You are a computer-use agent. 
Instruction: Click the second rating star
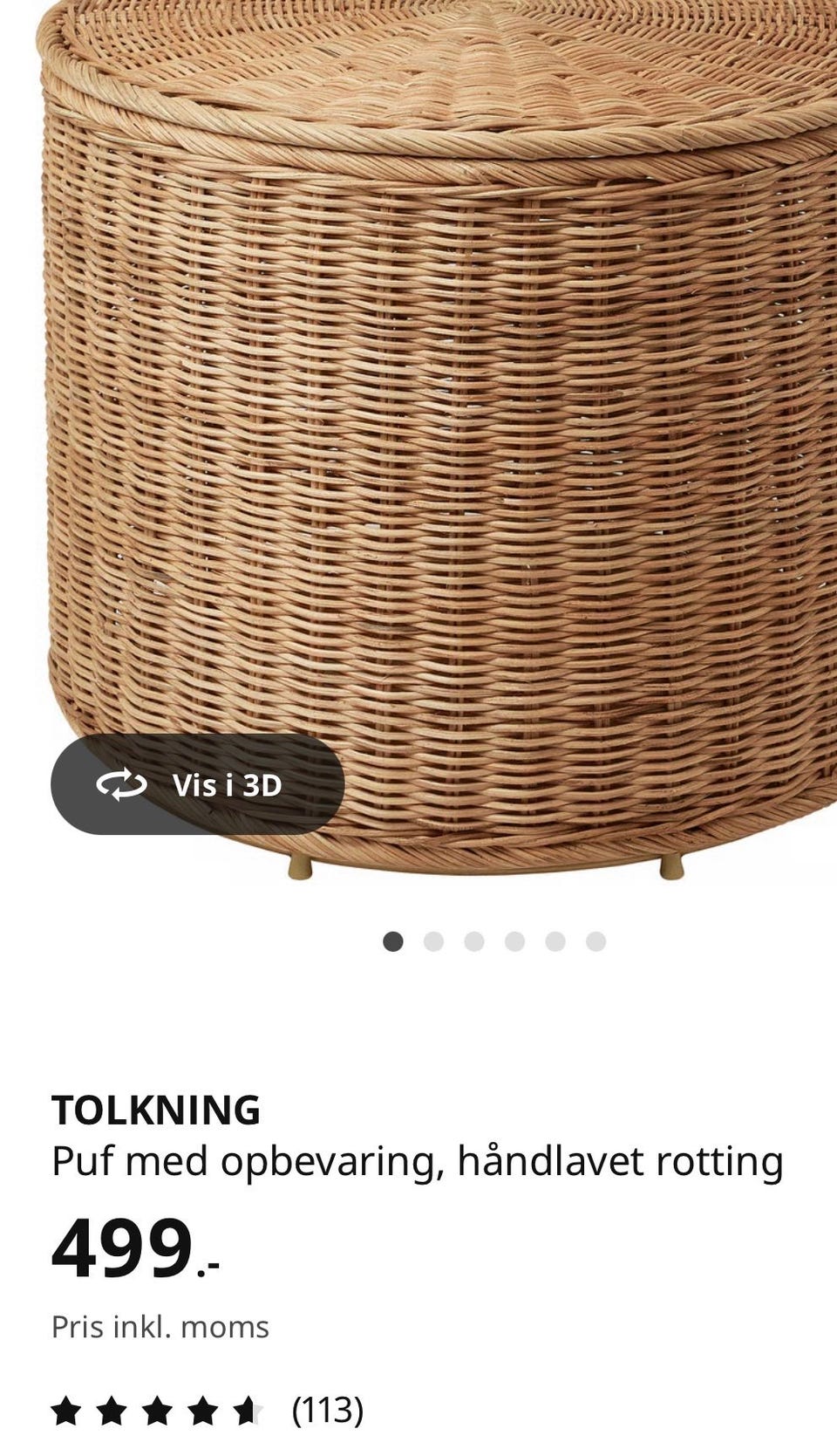111,1410
